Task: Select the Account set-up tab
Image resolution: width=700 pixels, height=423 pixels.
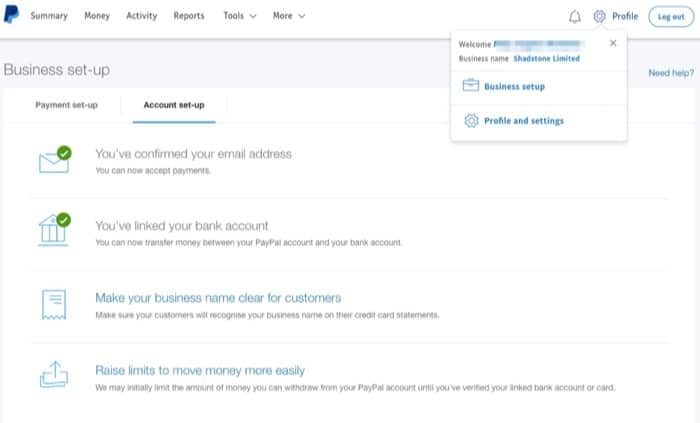Action: 174,105
